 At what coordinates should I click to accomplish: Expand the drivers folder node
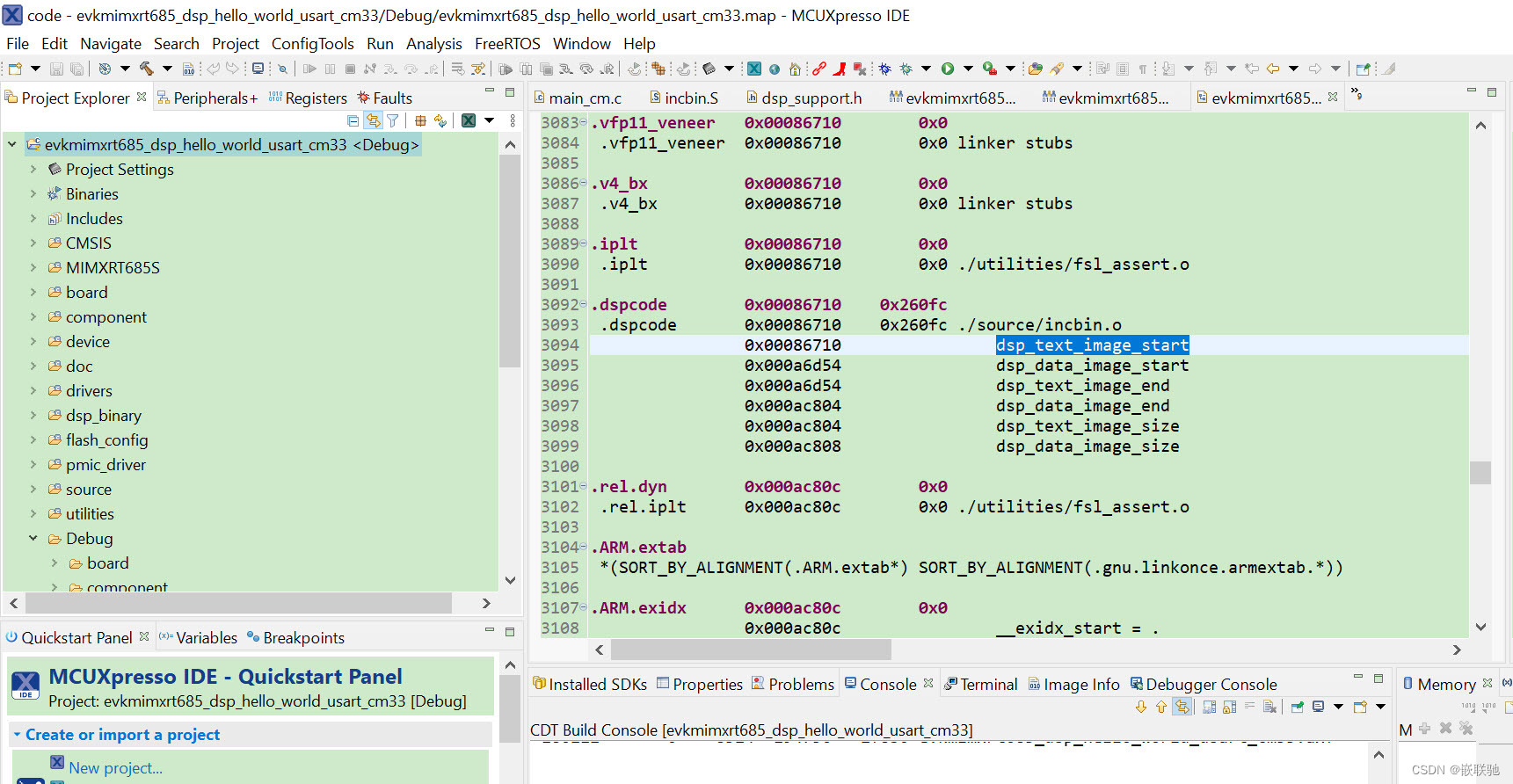tap(33, 390)
